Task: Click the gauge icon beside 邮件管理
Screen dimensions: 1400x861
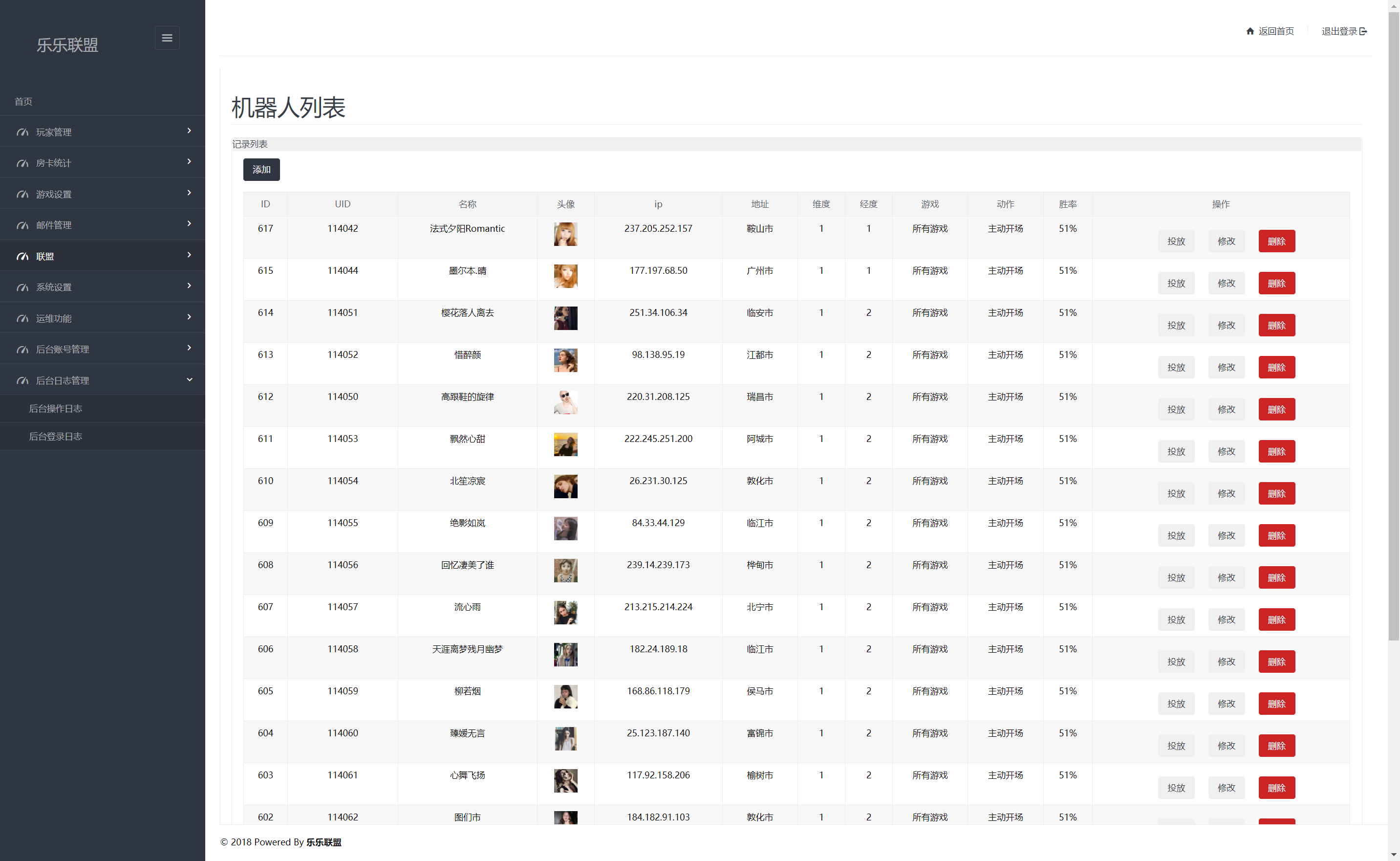Action: (x=22, y=225)
